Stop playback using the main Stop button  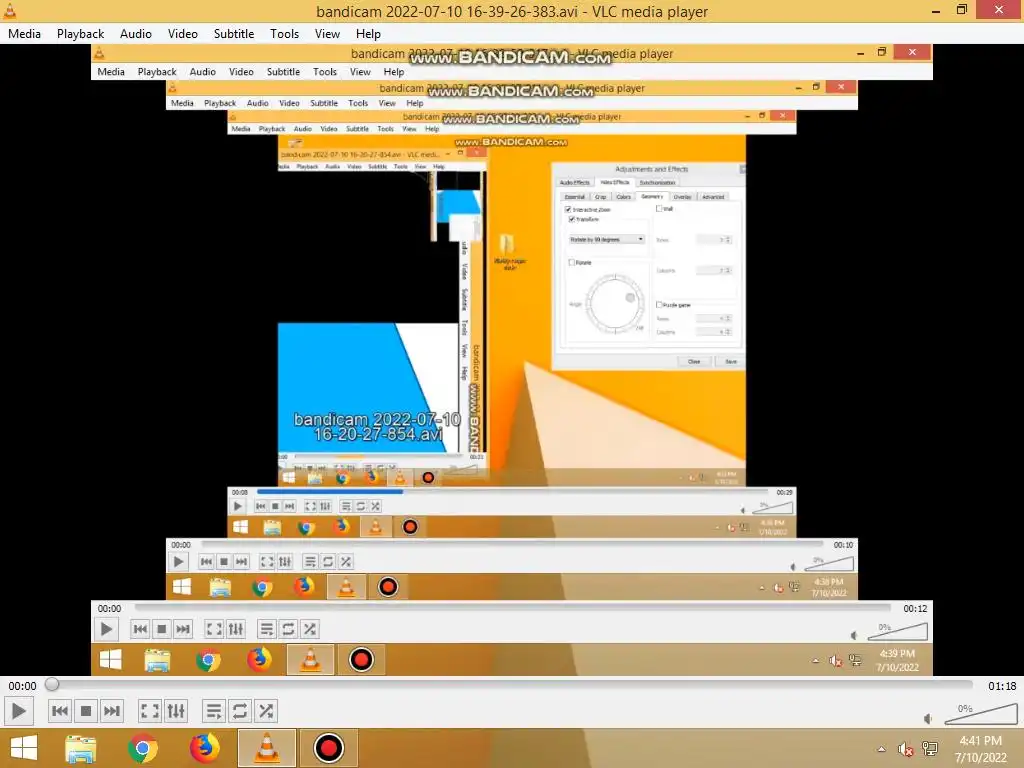pyautogui.click(x=86, y=711)
